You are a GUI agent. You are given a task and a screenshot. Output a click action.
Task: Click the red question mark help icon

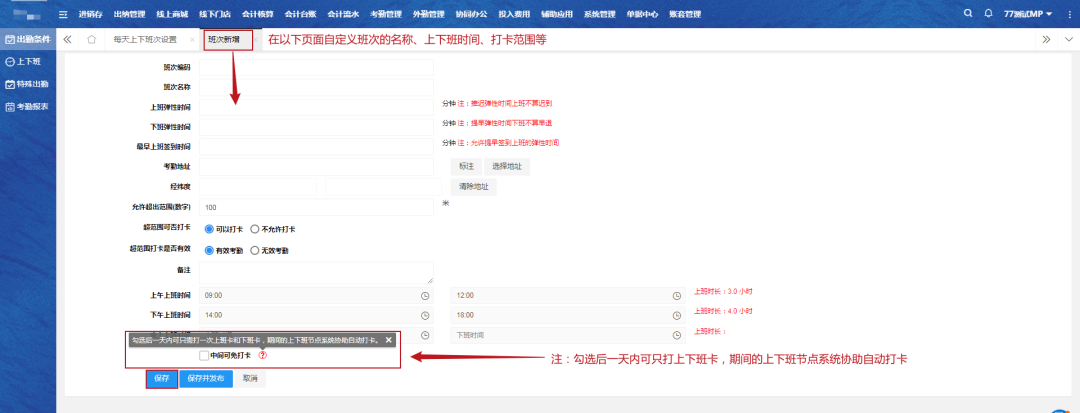tap(263, 355)
